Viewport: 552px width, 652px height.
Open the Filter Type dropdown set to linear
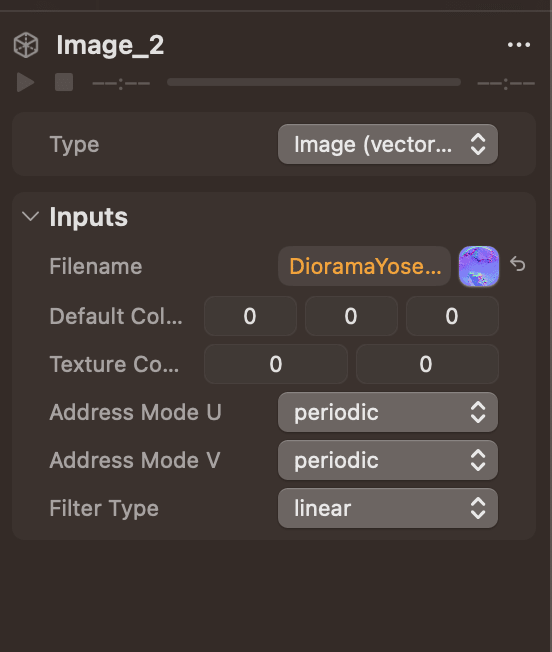[388, 508]
